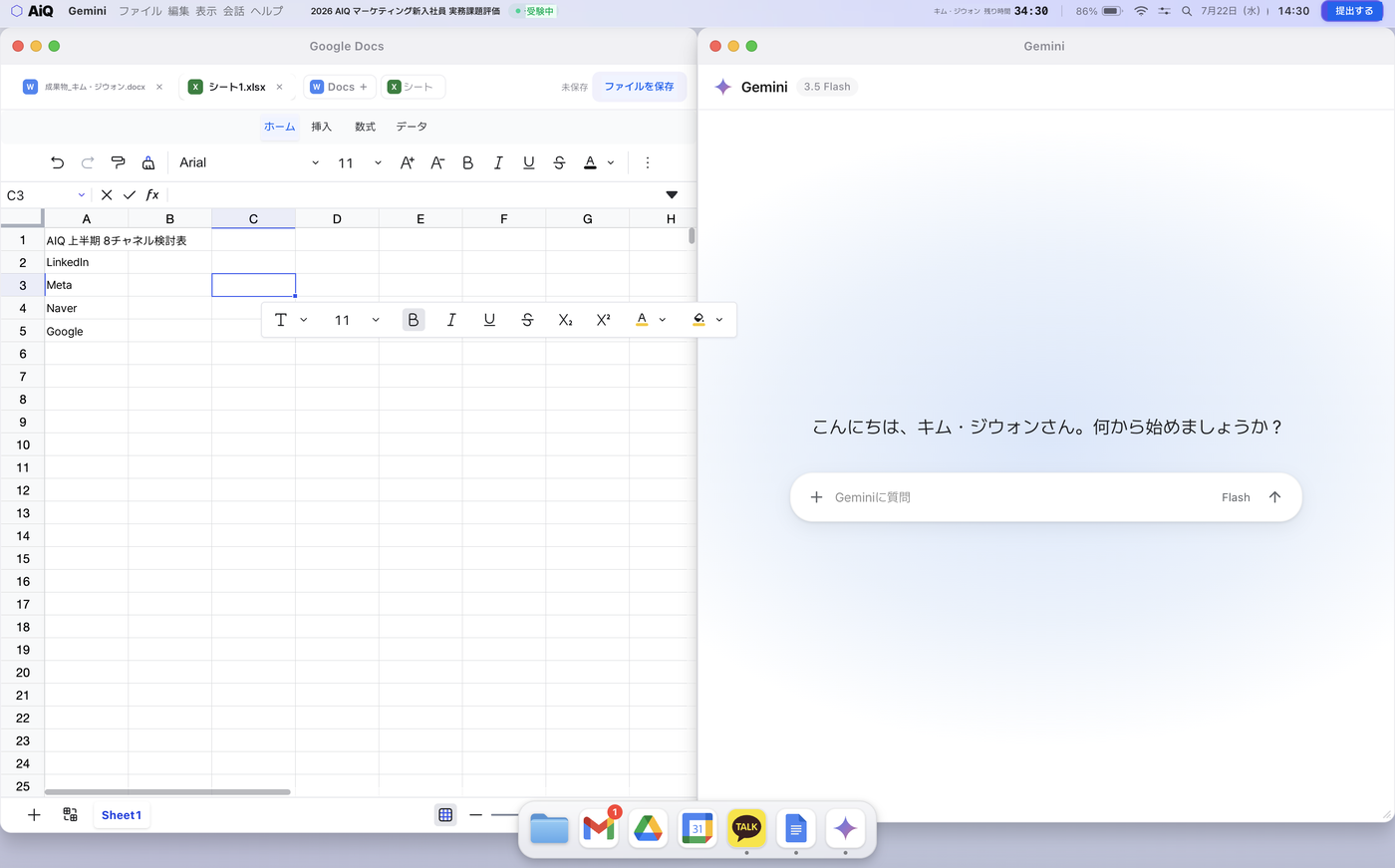Confirm cell entry with the checkmark icon
This screenshot has width=1395, height=868.
coord(130,195)
